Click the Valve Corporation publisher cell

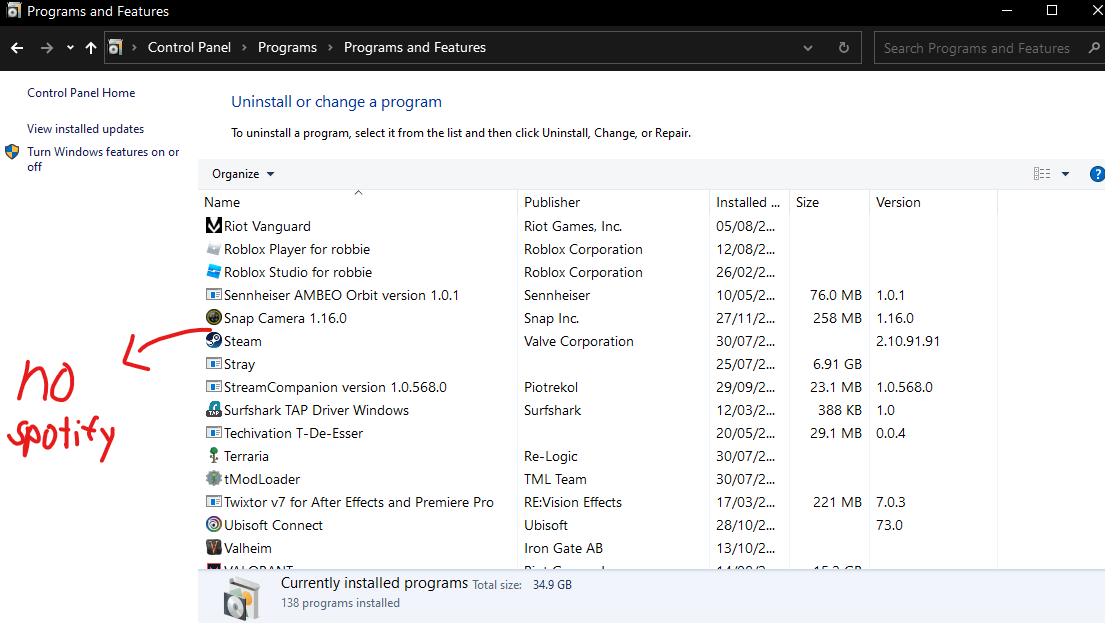(x=579, y=341)
